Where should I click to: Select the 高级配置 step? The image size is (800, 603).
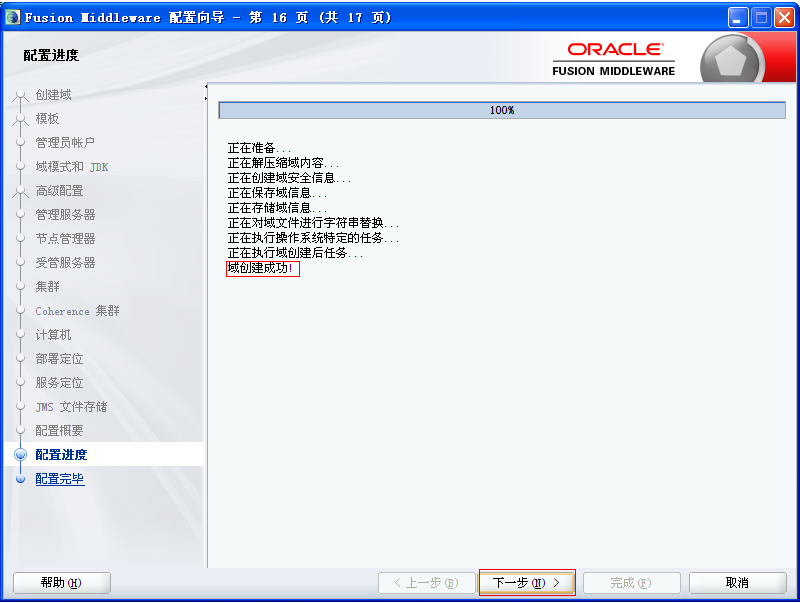pos(59,190)
